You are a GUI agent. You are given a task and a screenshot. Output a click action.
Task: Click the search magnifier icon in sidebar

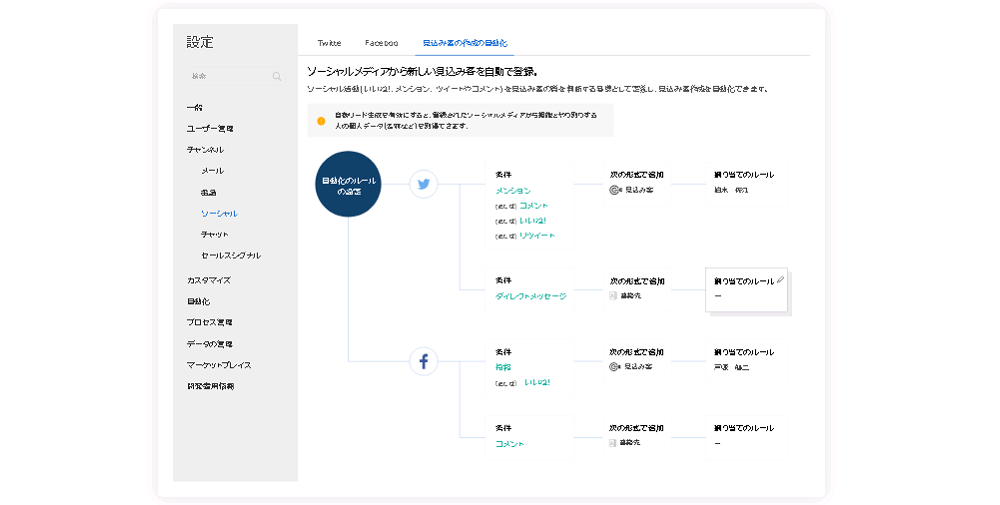pyautogui.click(x=277, y=77)
